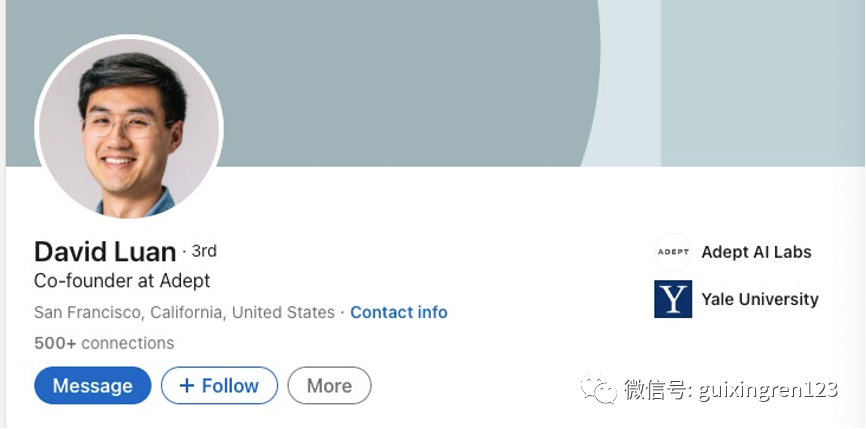Click the San Francisco location text
The image size is (866, 429).
[184, 312]
